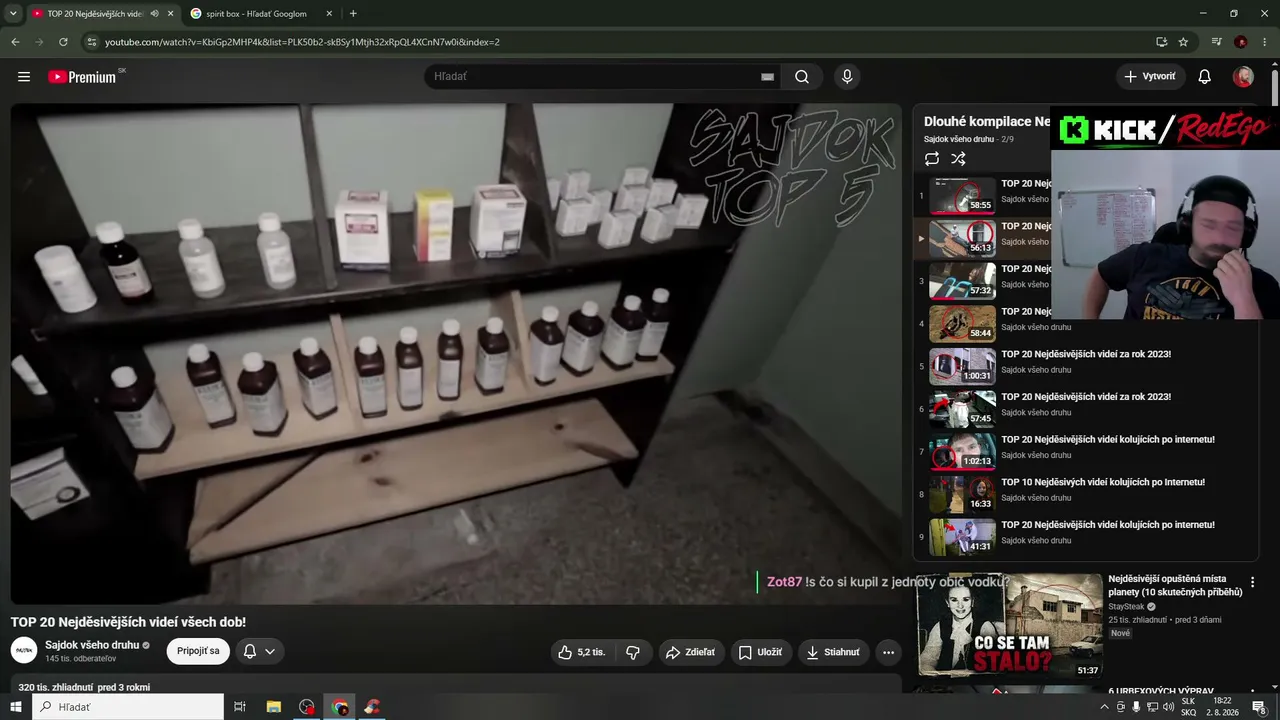Go back in browser history
The height and width of the screenshot is (720, 1280).
[x=15, y=42]
